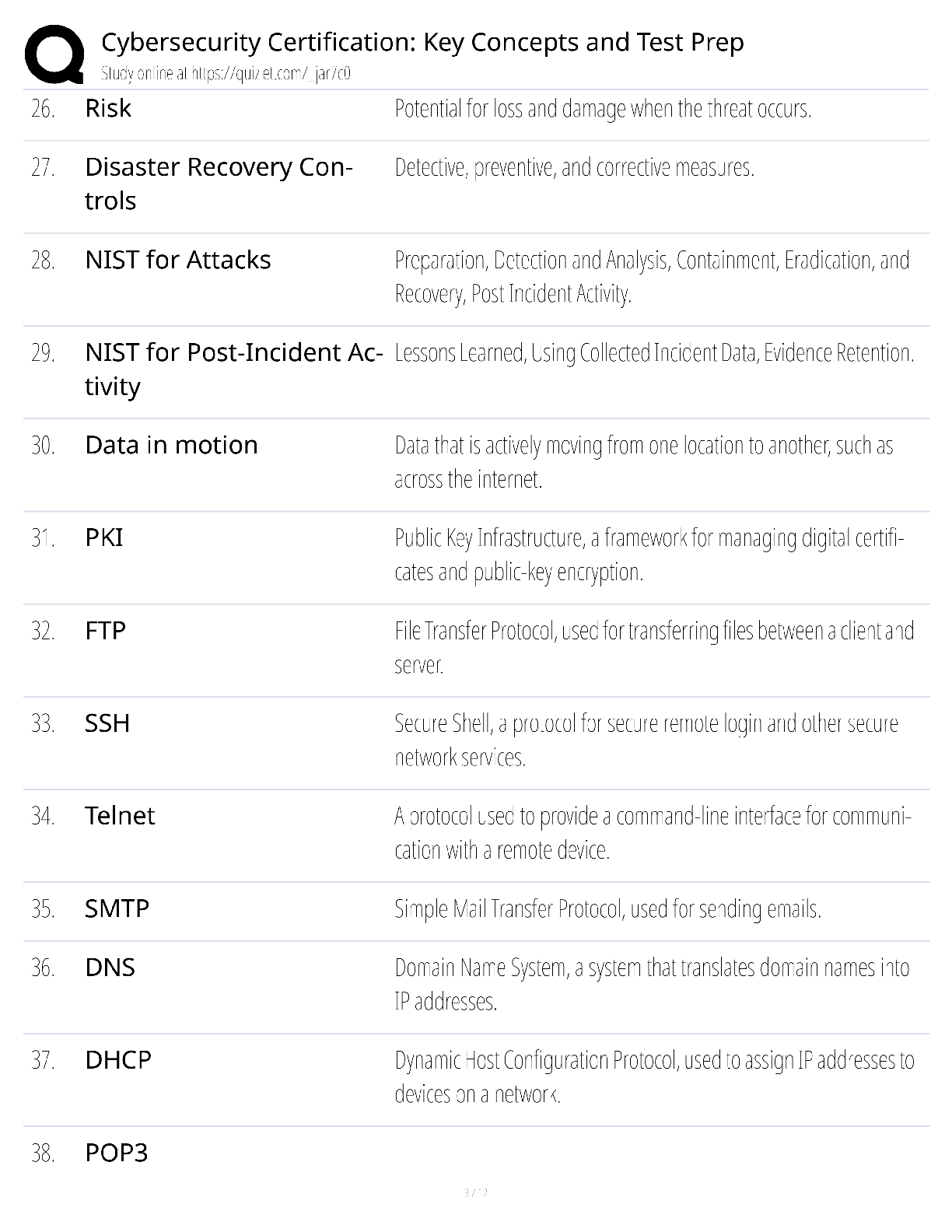Image resolution: width=952 pixels, height=1232 pixels.
Task: Select the term Risk
Action: click(x=108, y=108)
